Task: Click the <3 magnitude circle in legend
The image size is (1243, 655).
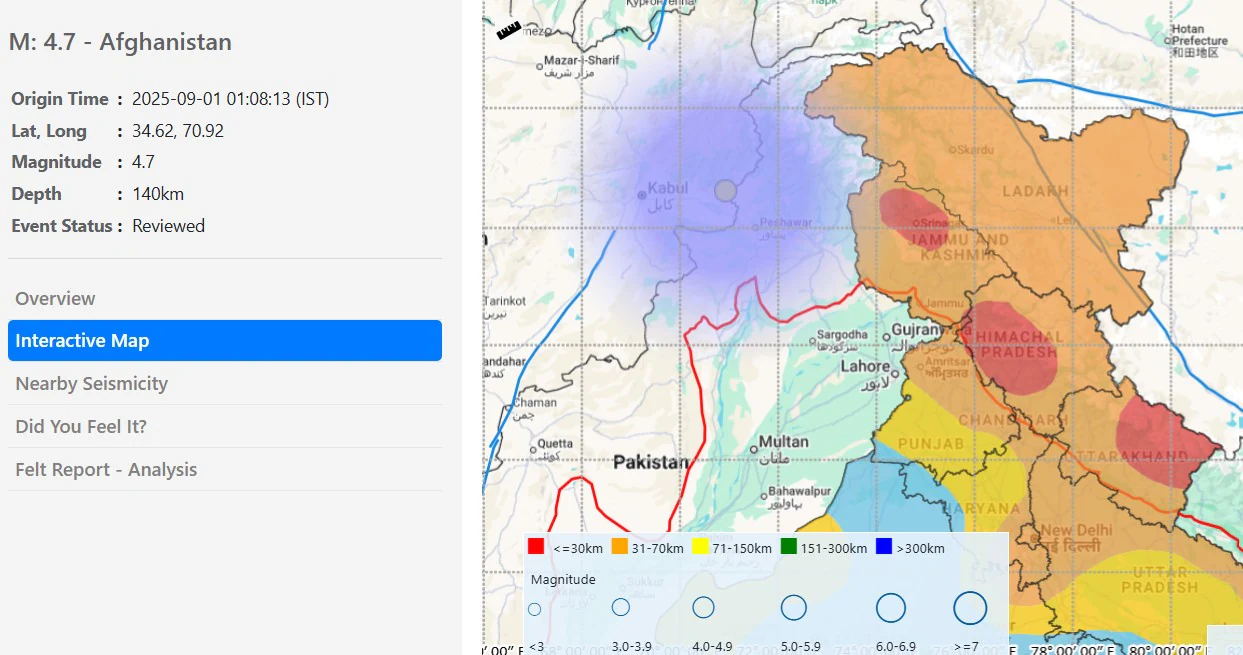Action: (x=535, y=608)
